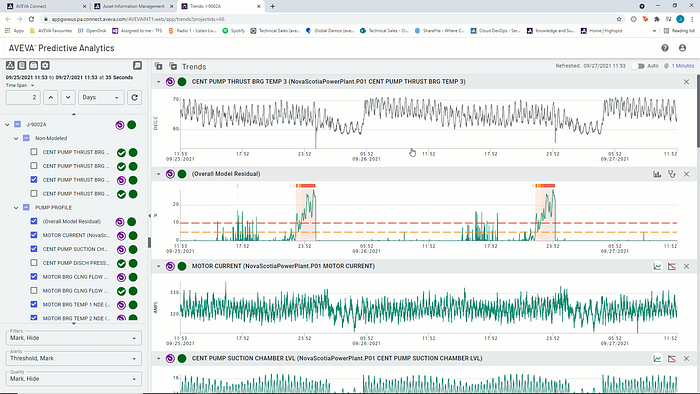700x394 pixels.
Task: Reload the browser page
Action: coord(31,19)
